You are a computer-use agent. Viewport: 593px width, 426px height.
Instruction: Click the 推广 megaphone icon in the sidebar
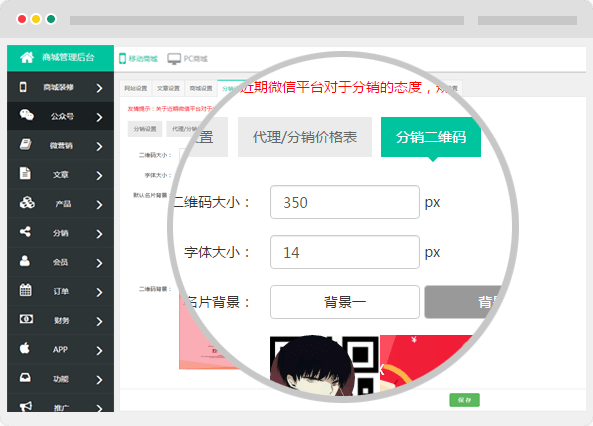point(26,406)
